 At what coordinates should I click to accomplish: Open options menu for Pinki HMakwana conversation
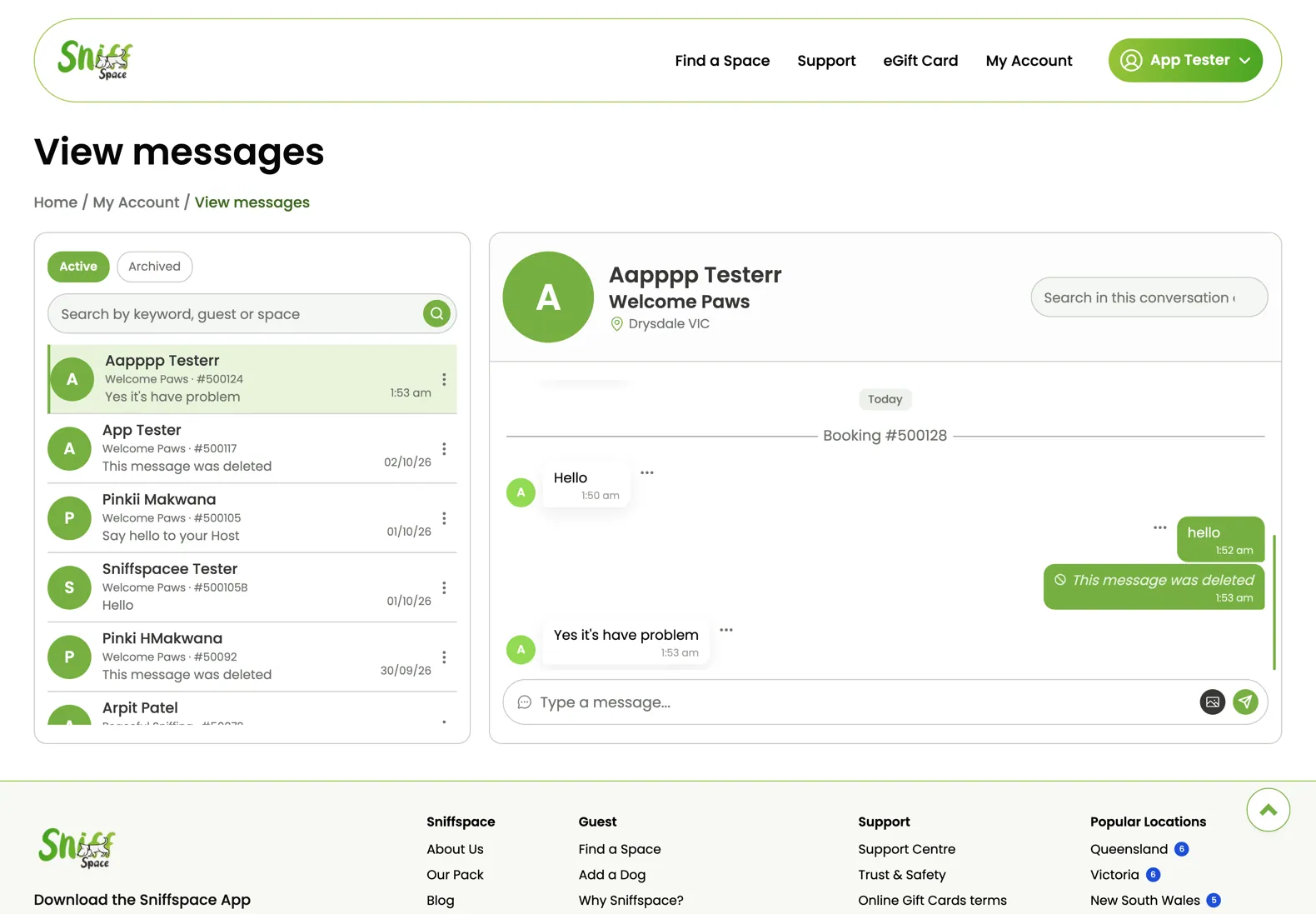point(444,657)
